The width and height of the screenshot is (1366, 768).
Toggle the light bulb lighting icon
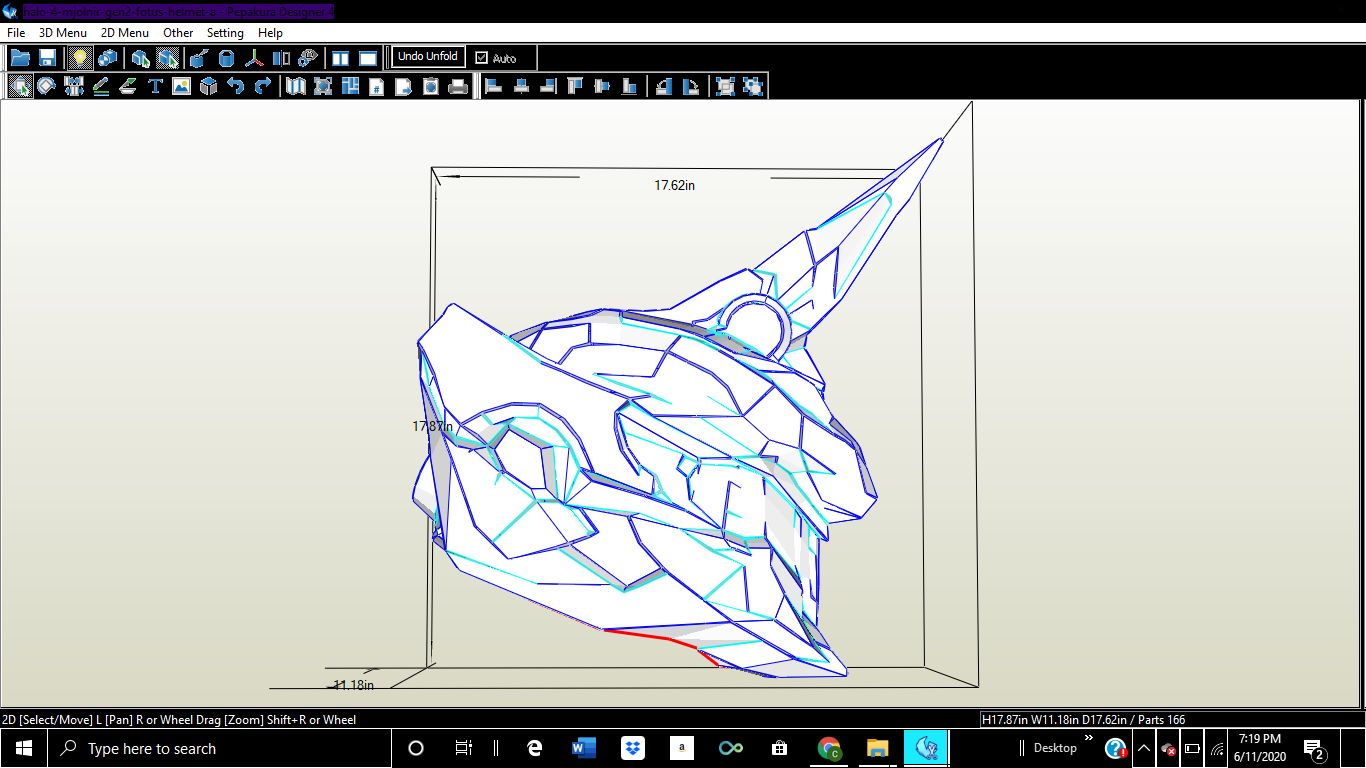tap(80, 58)
